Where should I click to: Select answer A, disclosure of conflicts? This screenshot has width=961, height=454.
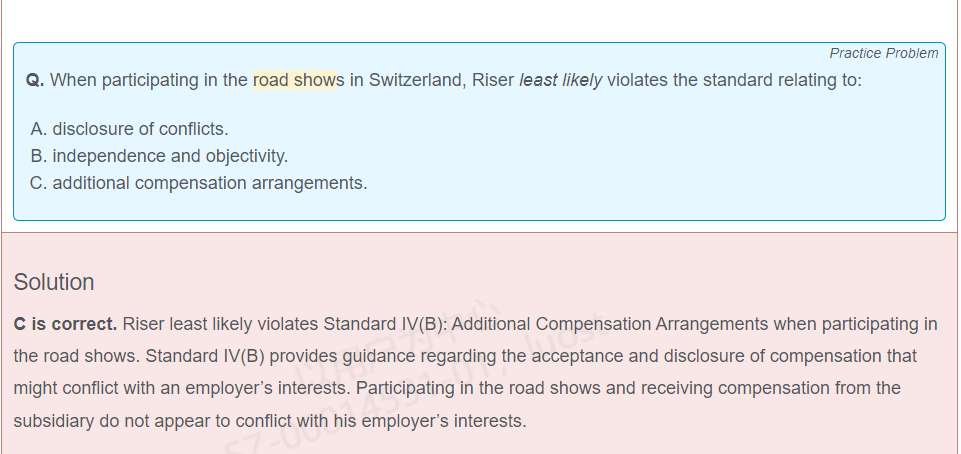click(140, 129)
